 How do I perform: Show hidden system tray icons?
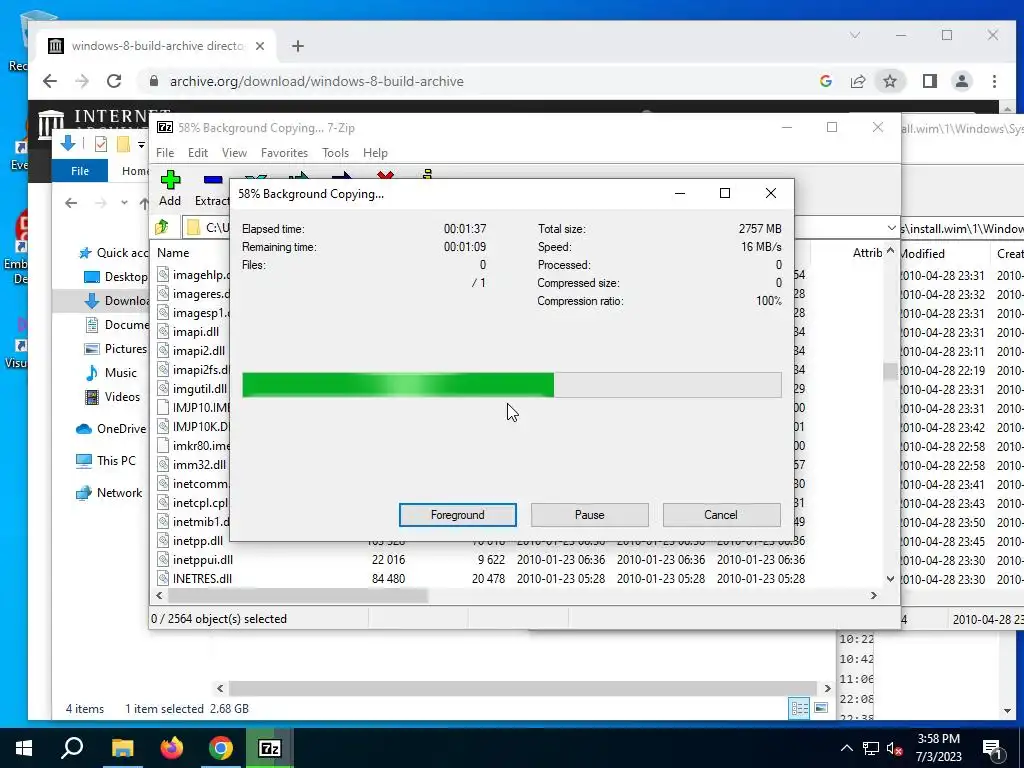[846, 748]
